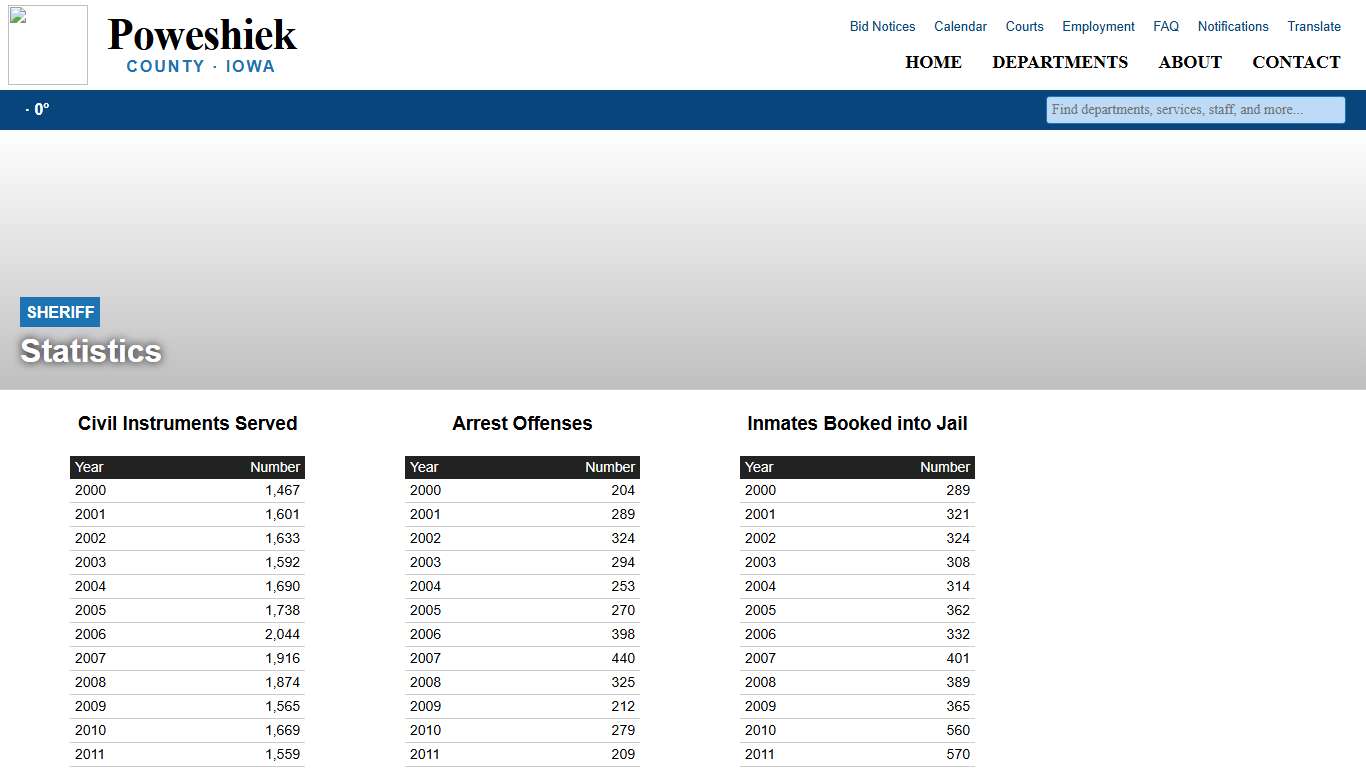Open the Translate option
The width and height of the screenshot is (1366, 768).
[x=1313, y=26]
